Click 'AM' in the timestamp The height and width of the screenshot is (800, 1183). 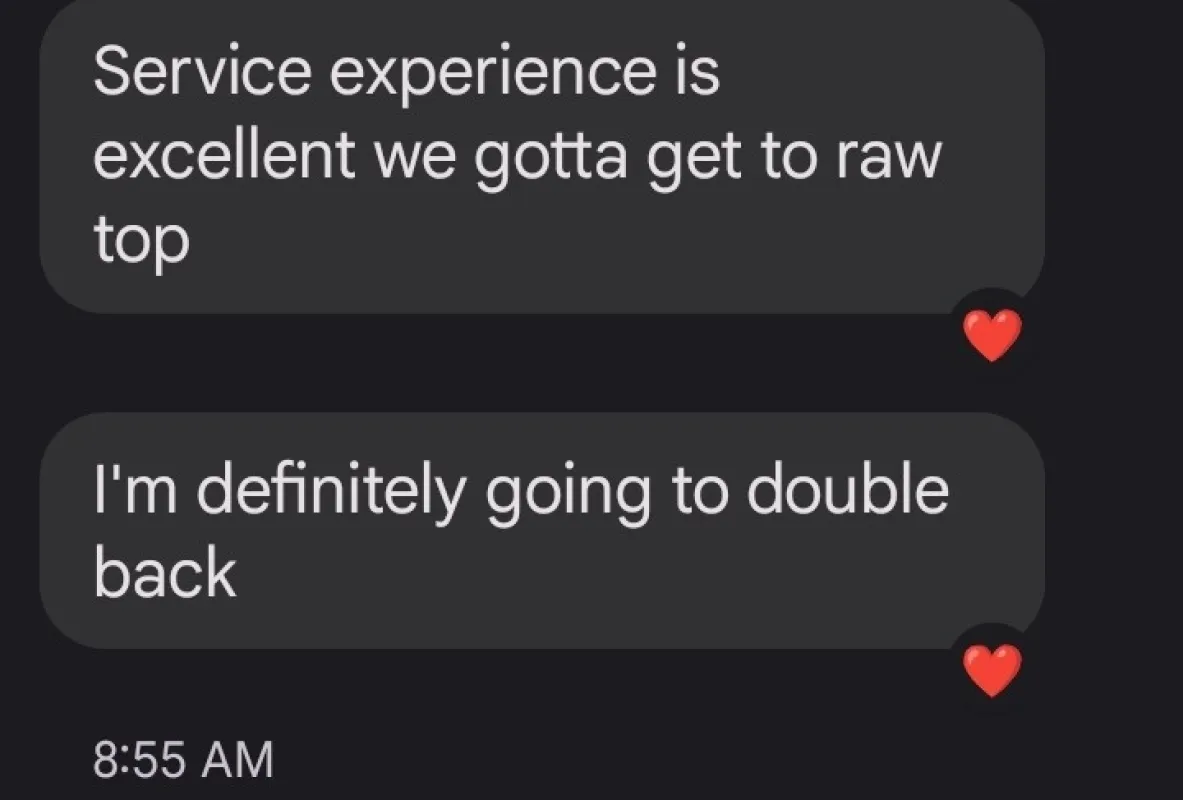point(238,759)
